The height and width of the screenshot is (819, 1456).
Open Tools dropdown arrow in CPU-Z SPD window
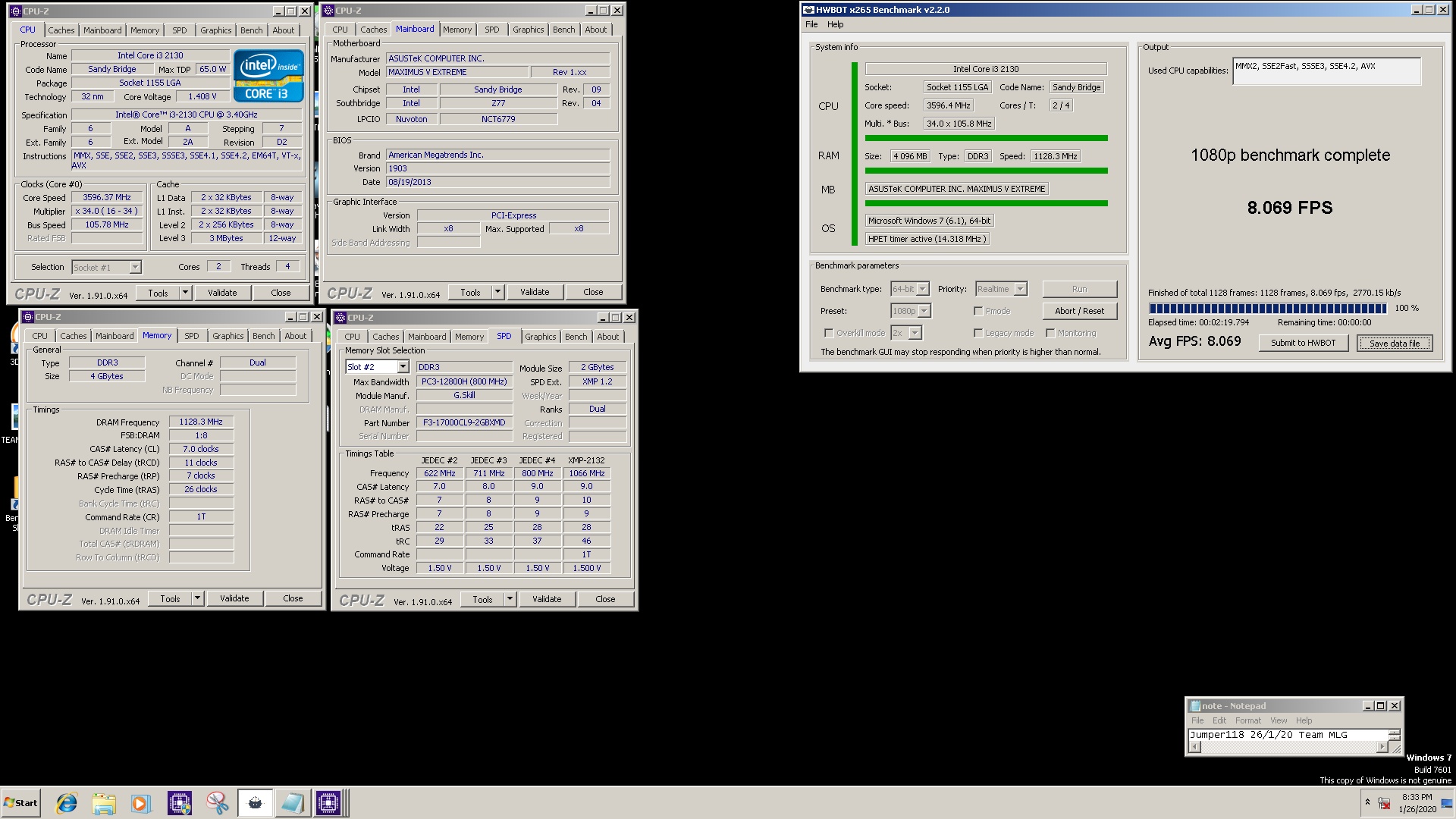click(510, 599)
